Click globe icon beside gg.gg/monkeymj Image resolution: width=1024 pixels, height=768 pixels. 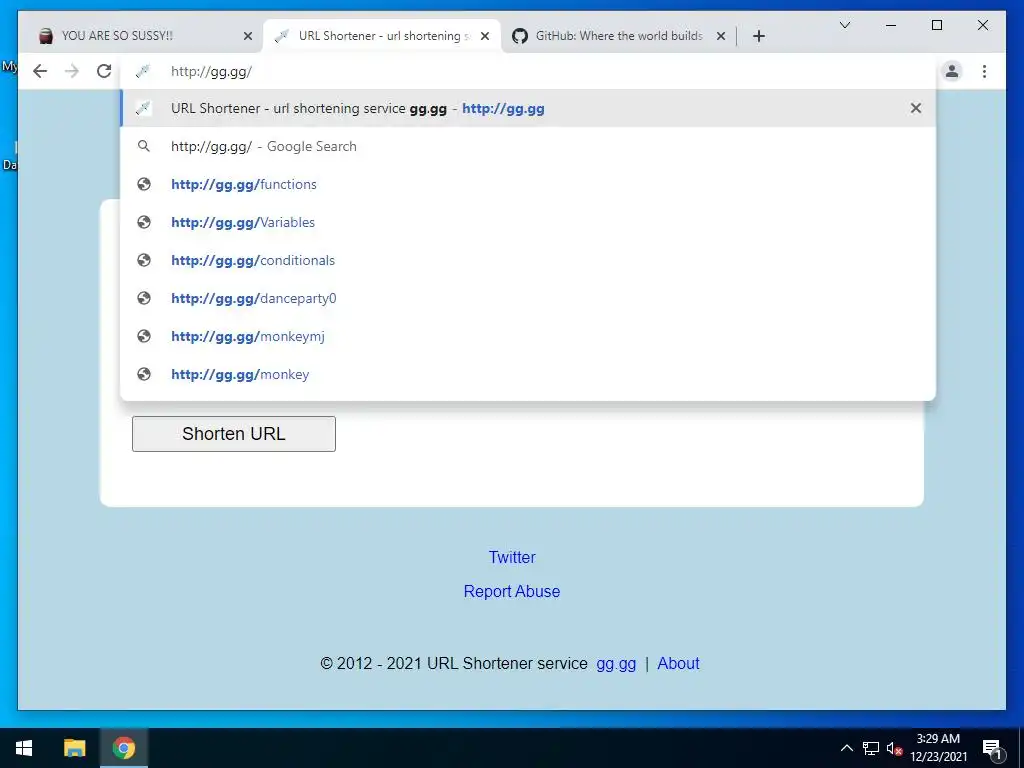144,336
